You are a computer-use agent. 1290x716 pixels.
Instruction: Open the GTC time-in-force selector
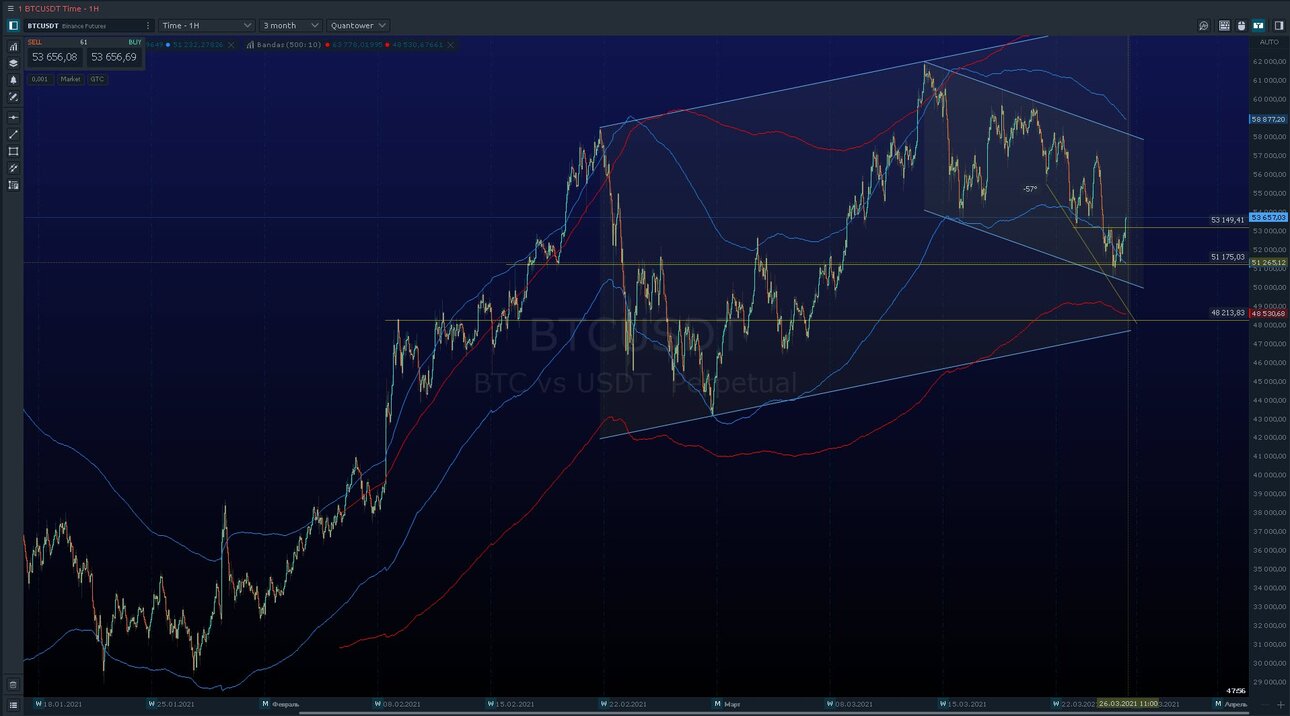[97, 79]
